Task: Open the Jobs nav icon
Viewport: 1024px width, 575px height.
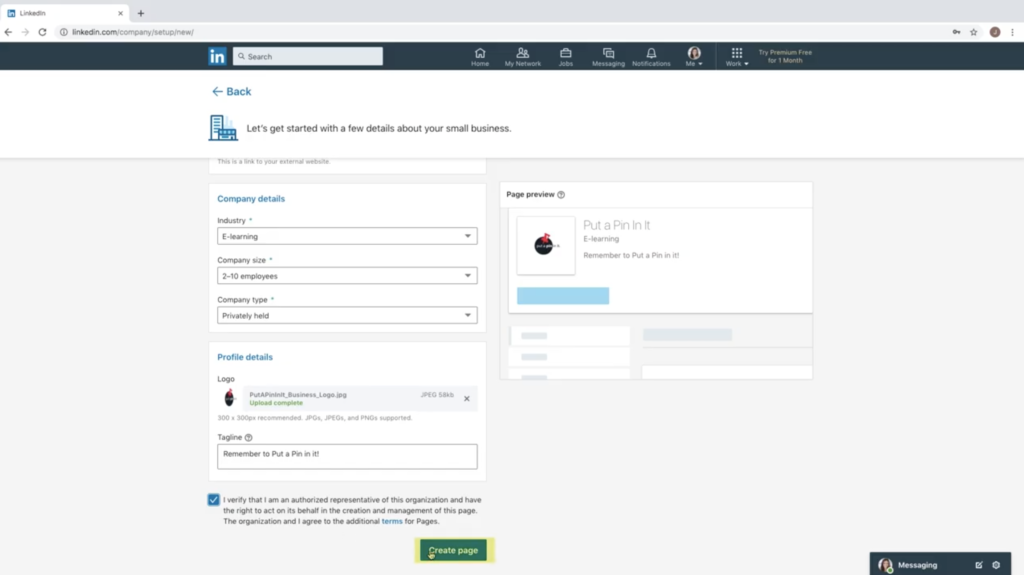Action: click(566, 57)
